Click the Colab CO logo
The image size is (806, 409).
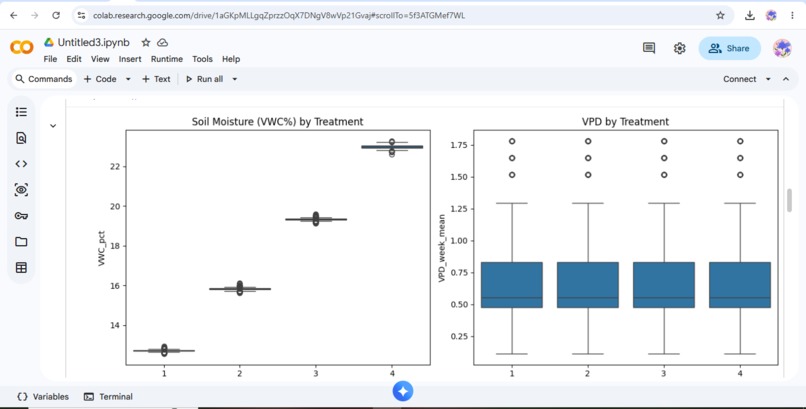(22, 48)
